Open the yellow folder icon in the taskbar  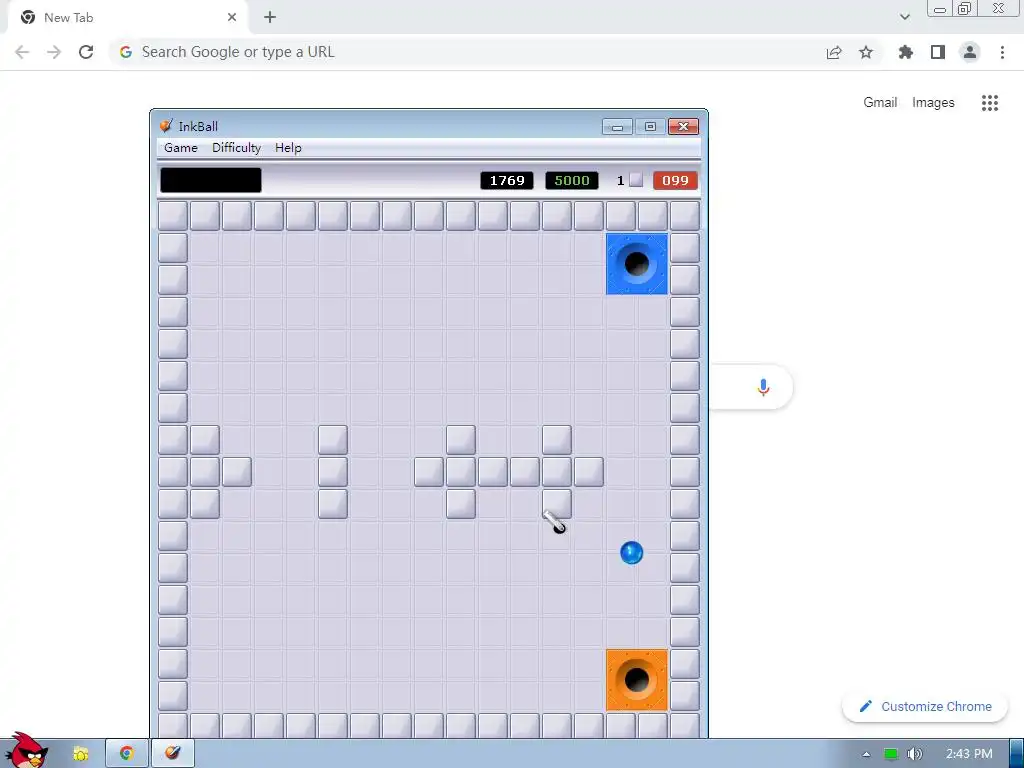coord(80,754)
